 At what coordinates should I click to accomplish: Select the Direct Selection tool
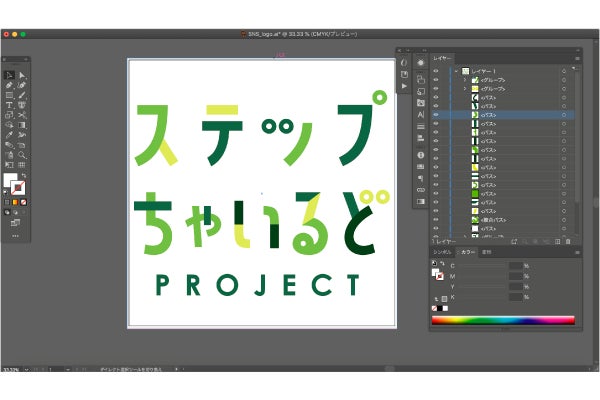tap(23, 75)
